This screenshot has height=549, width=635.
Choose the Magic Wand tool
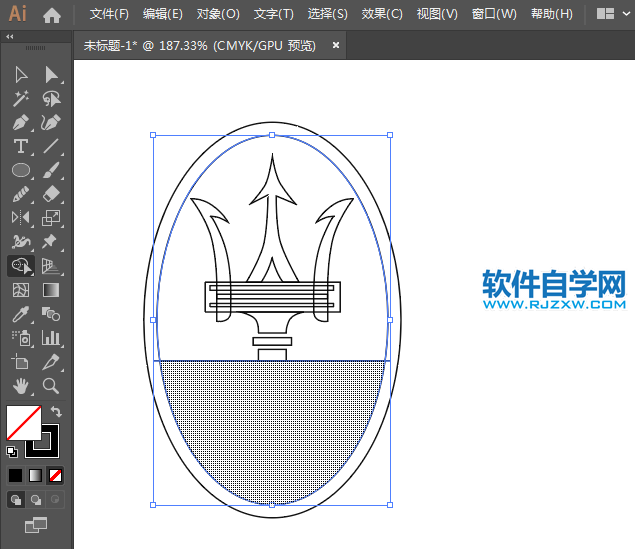21,99
